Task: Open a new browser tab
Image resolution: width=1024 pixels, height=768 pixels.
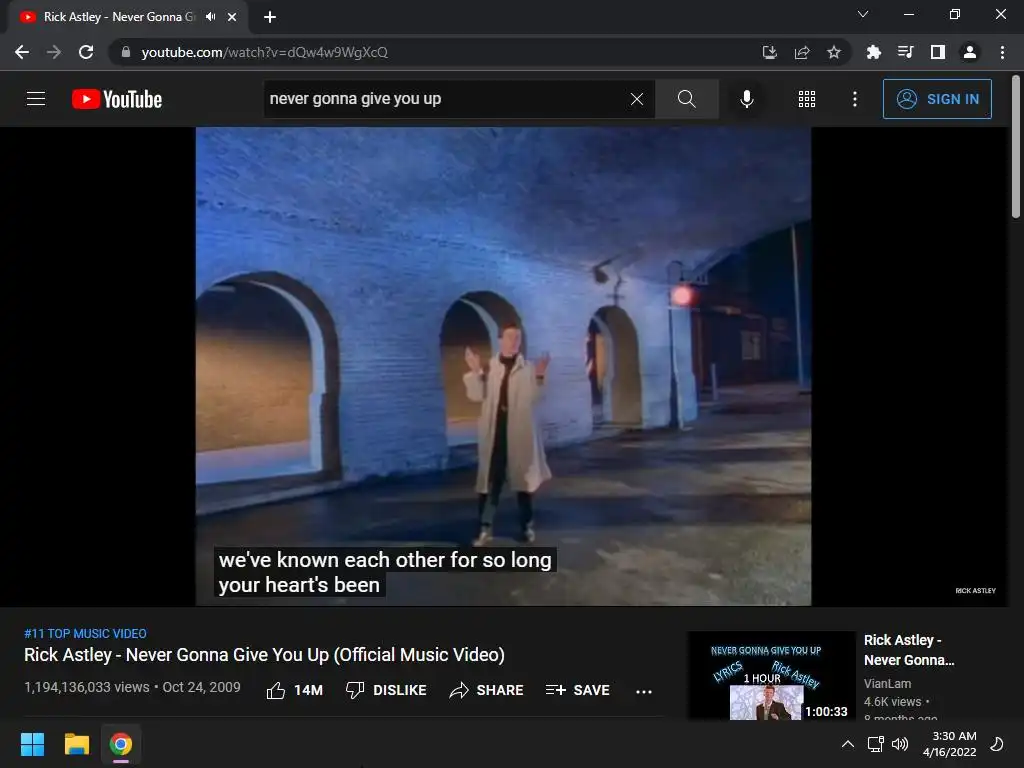Action: click(x=270, y=17)
